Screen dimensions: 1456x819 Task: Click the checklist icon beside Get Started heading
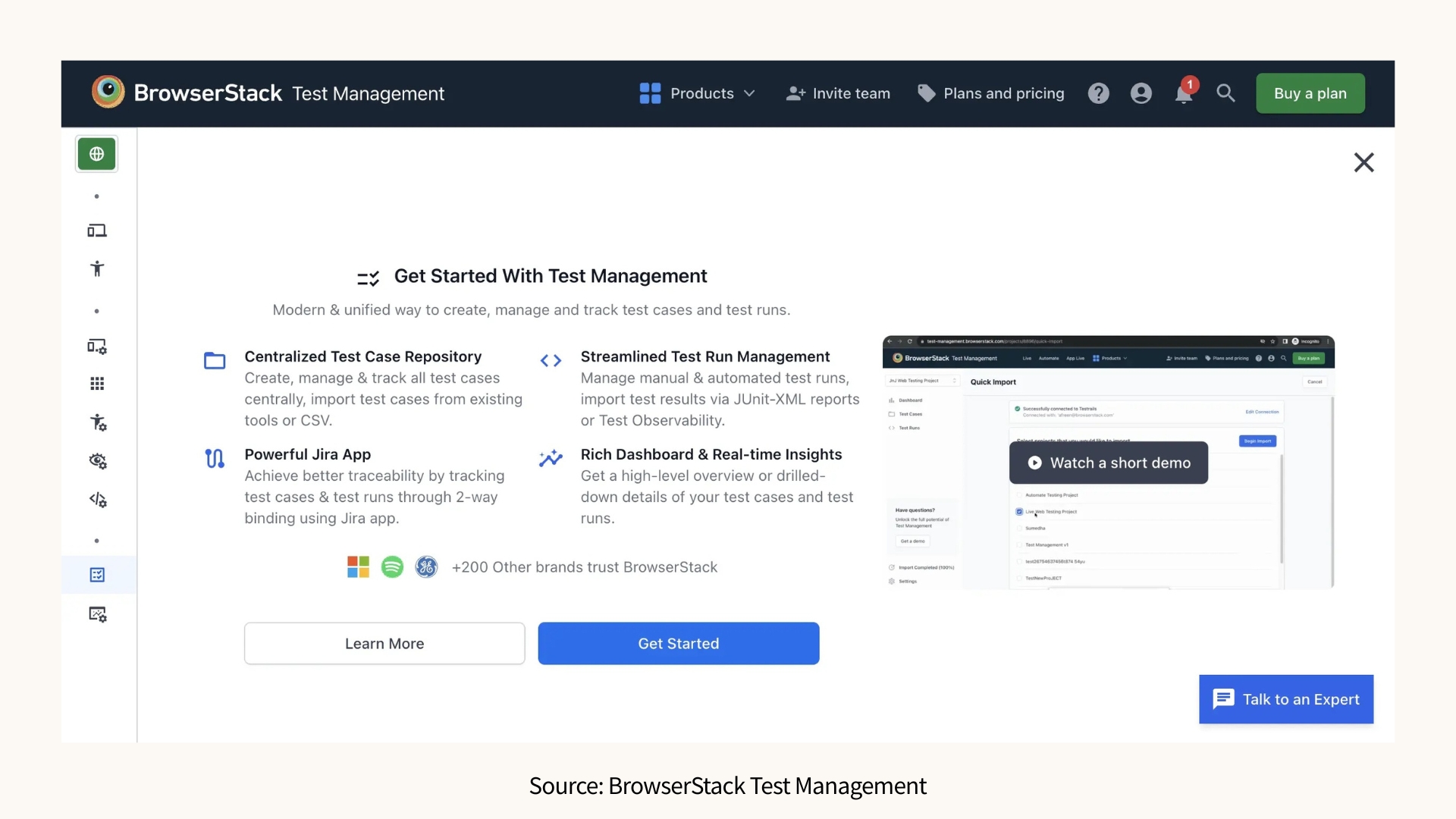(368, 278)
